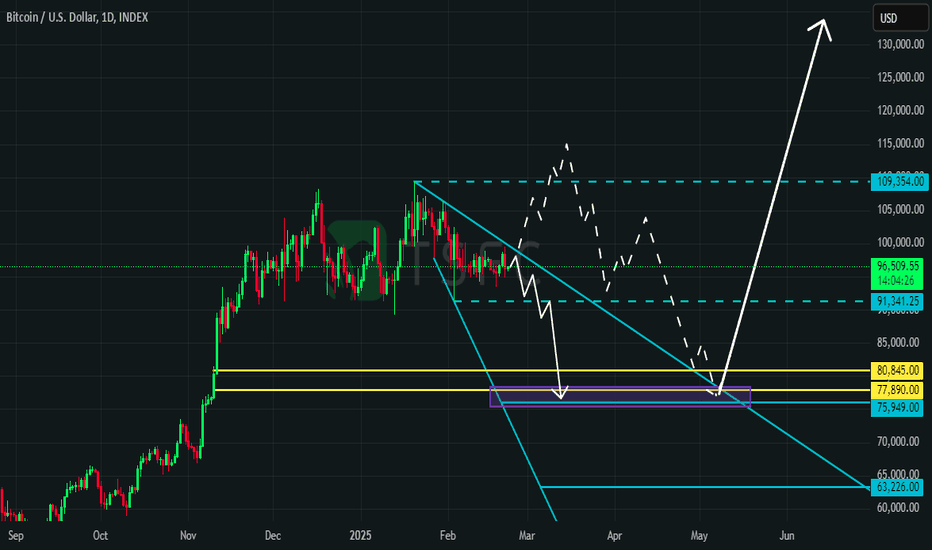The width and height of the screenshot is (932, 550).
Task: Click the 105,000.00 price axis tick
Action: click(900, 209)
